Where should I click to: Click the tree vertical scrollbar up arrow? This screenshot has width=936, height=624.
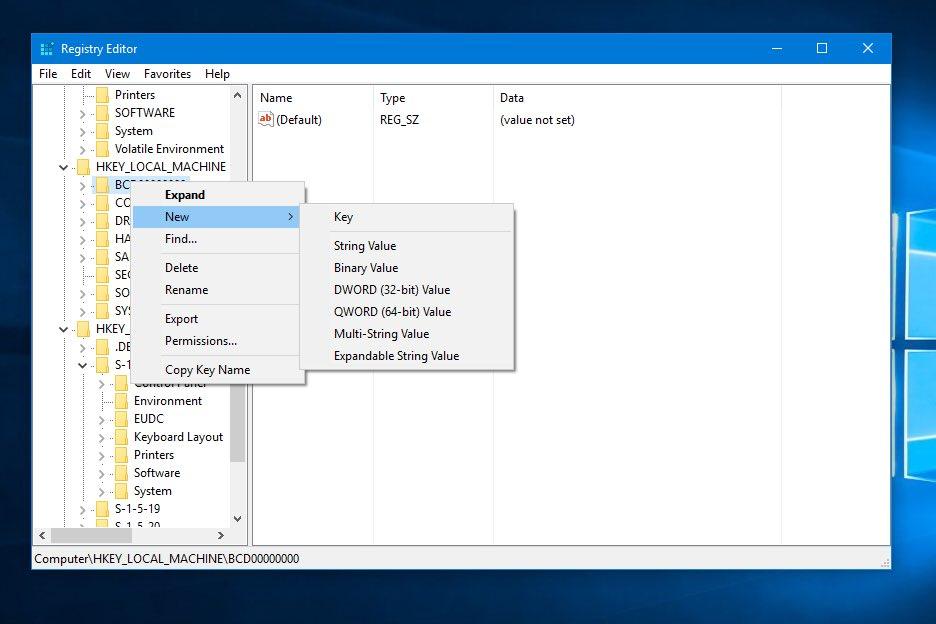[238, 95]
